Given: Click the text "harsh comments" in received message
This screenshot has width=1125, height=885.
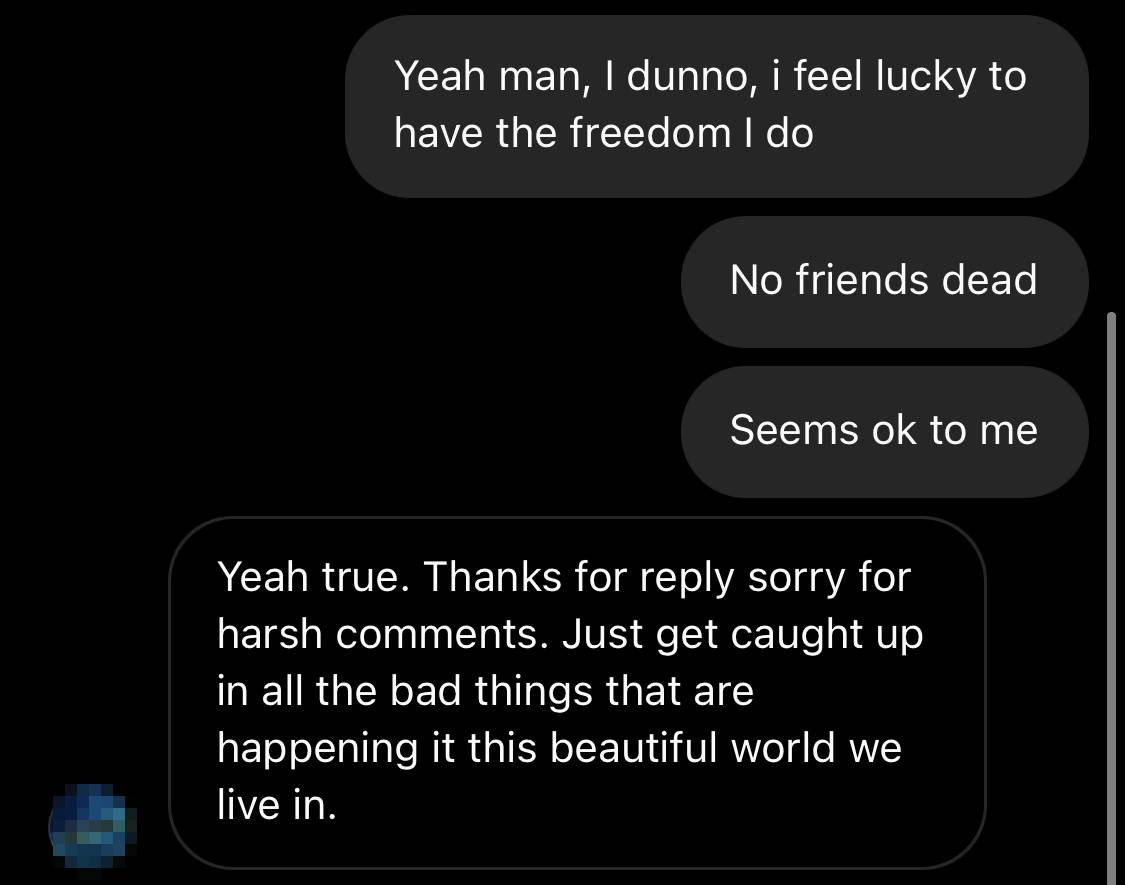Looking at the screenshot, I should point(382,635).
